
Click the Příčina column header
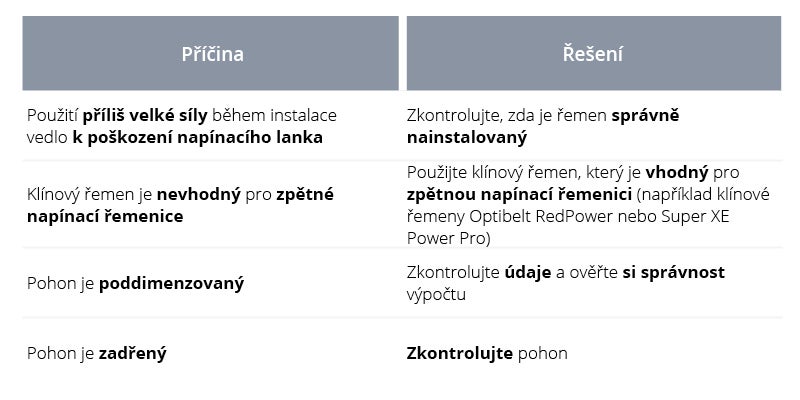211,54
